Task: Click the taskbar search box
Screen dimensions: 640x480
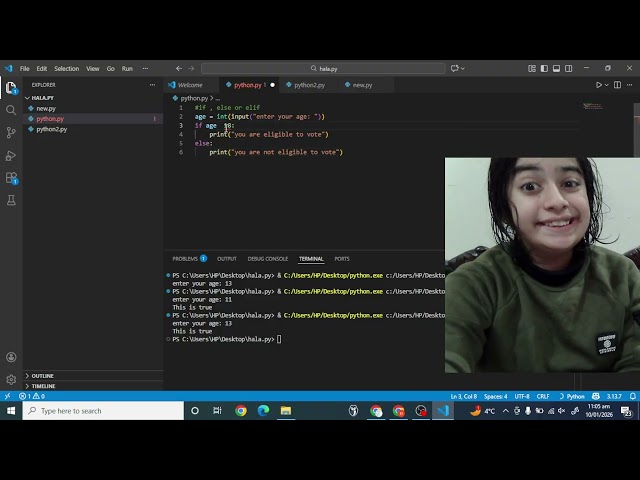Action: pyautogui.click(x=103, y=411)
